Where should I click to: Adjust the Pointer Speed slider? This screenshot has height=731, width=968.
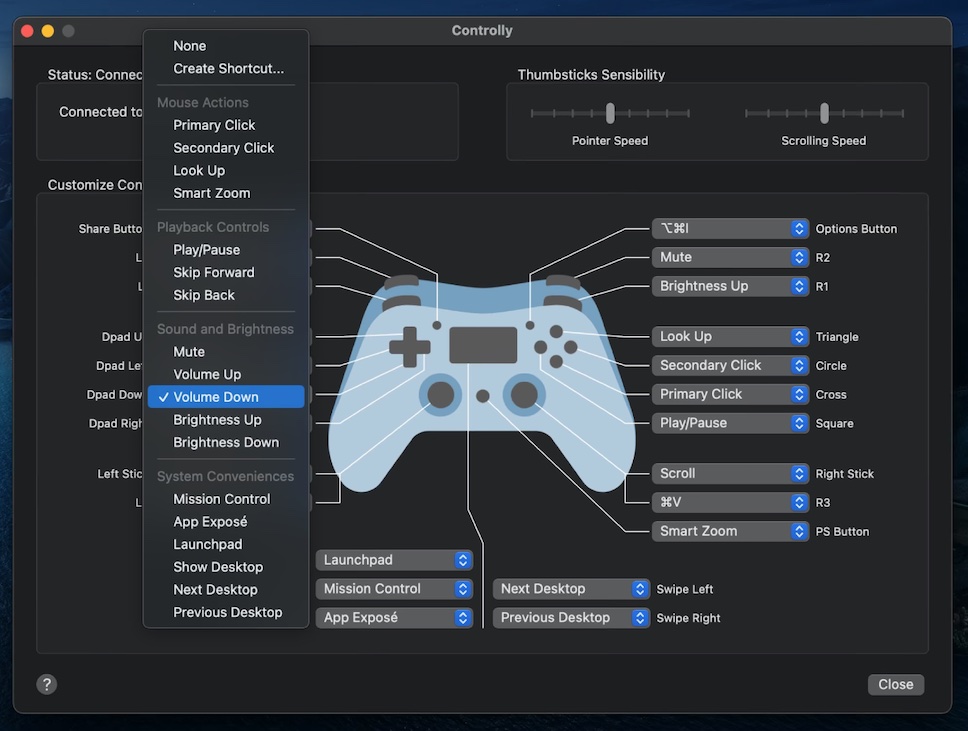pos(610,113)
